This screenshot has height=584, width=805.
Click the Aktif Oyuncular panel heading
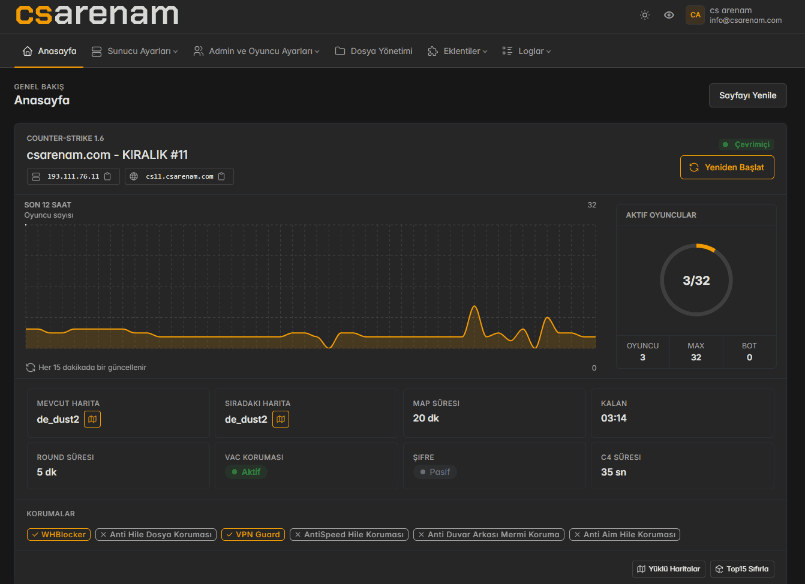coord(661,215)
